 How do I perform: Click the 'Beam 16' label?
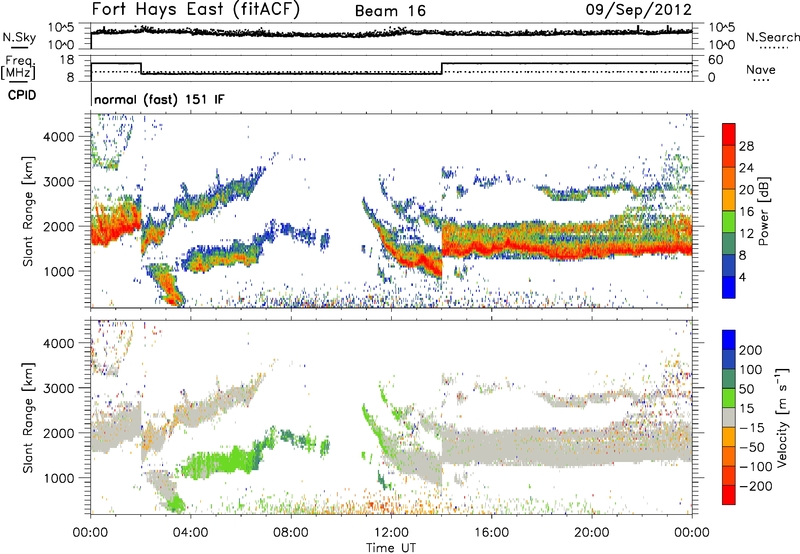point(390,11)
